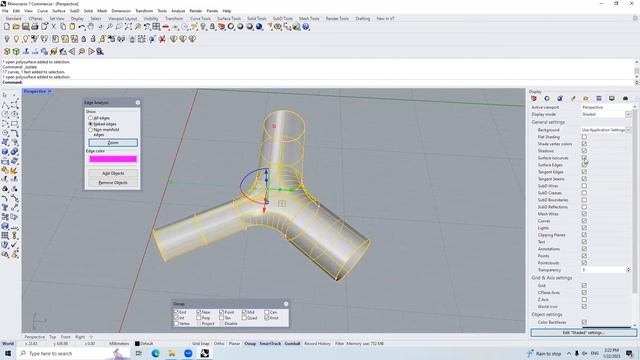The height and width of the screenshot is (360, 640).
Task: Toggle Gumball in the status bar
Action: tap(292, 344)
